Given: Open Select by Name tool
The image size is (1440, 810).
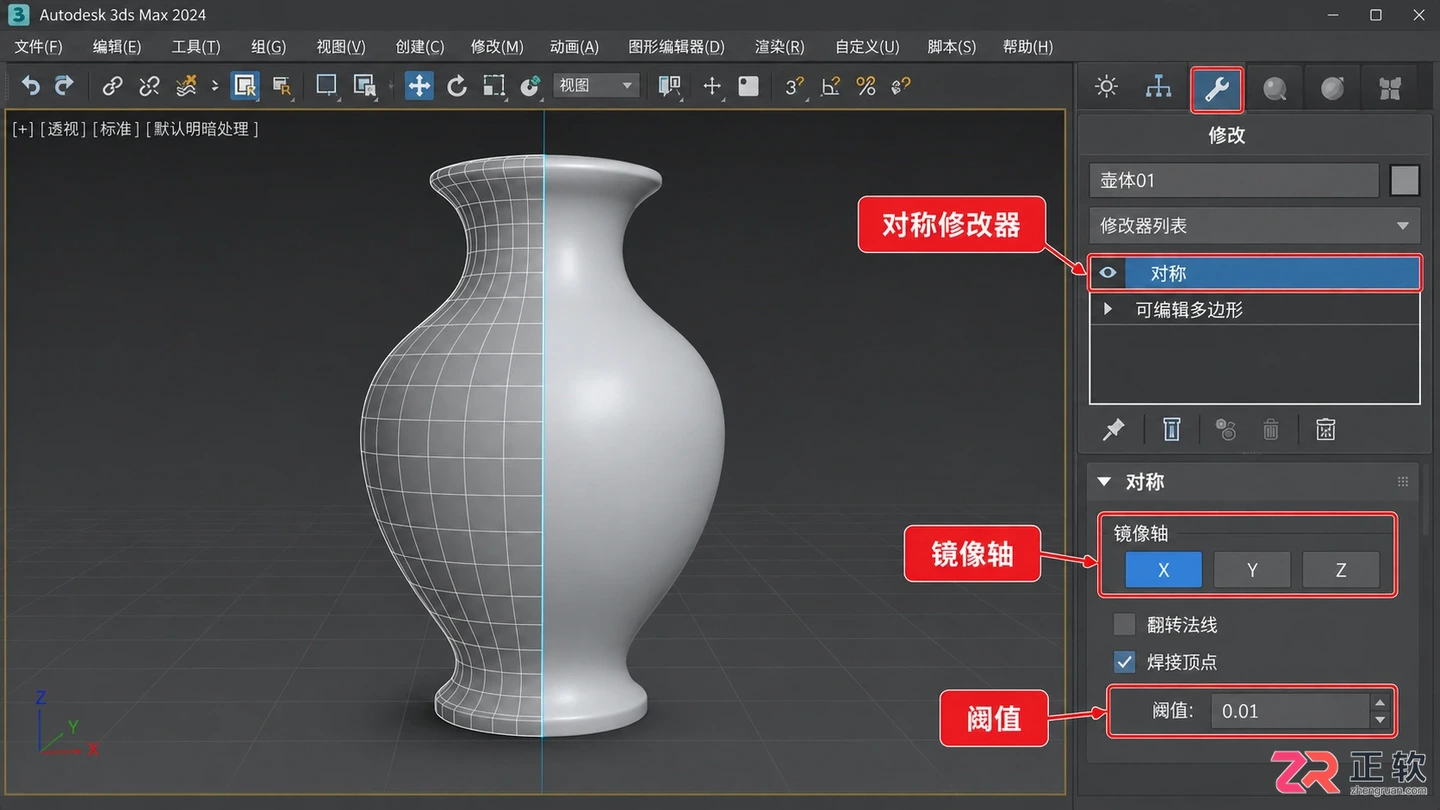Looking at the screenshot, I should click(x=282, y=86).
